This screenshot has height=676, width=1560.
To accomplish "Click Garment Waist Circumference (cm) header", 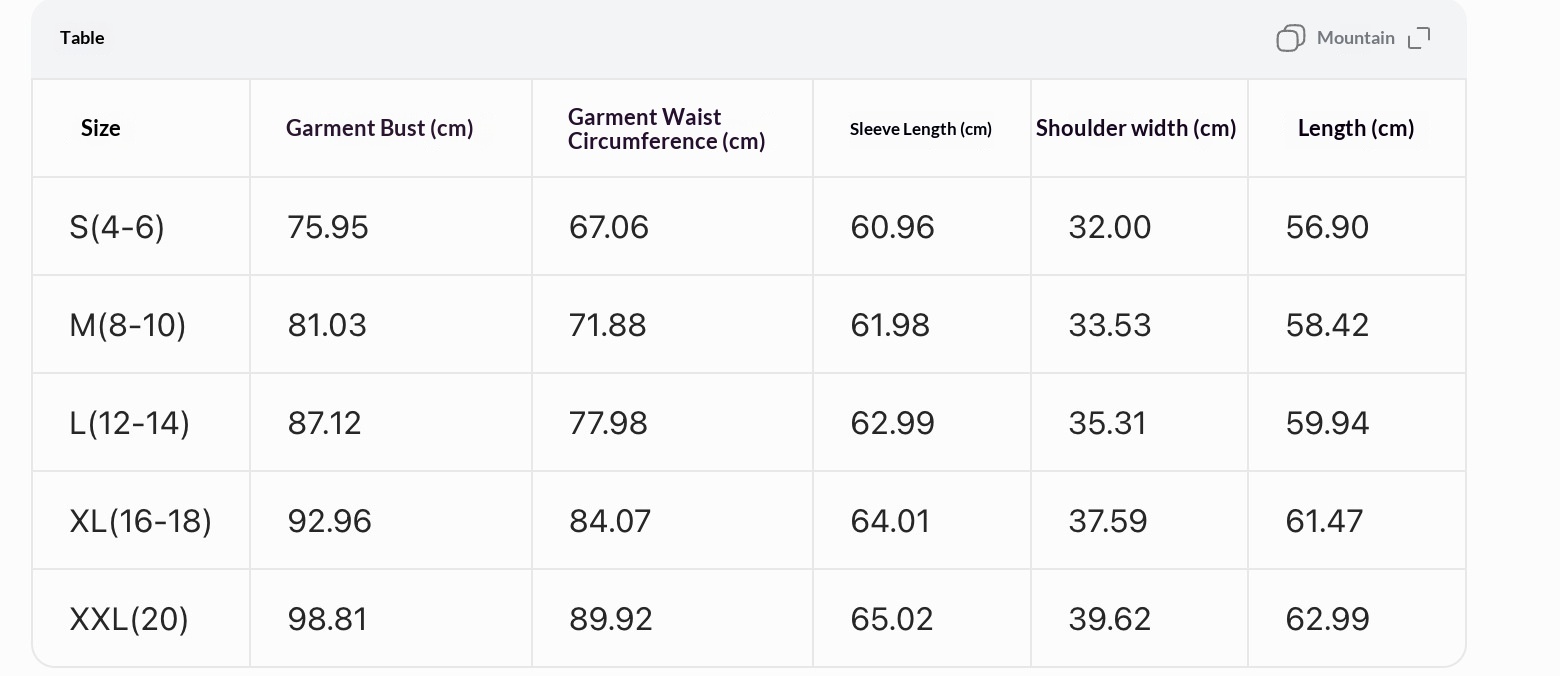I will tap(666, 129).
